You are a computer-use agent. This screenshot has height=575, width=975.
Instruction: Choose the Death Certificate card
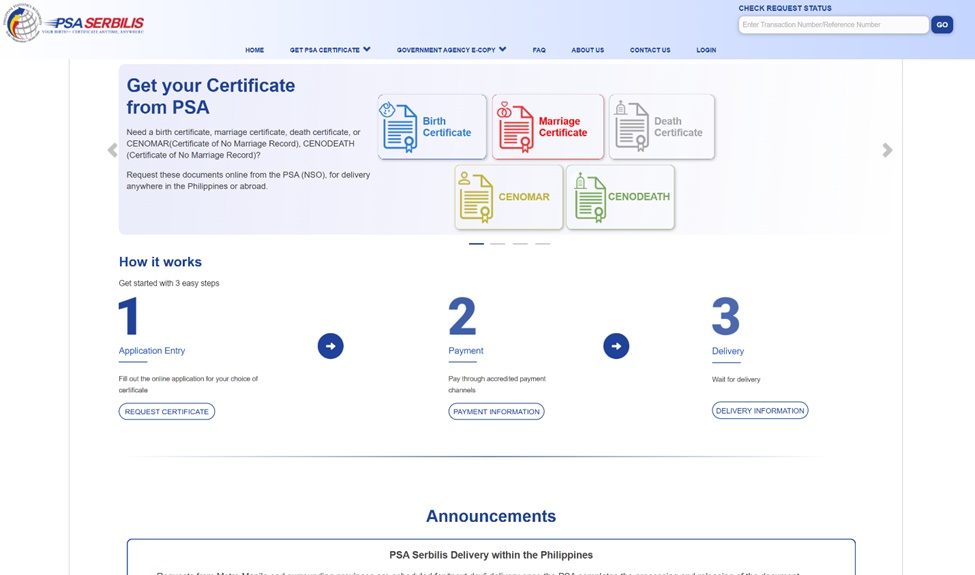(x=662, y=127)
